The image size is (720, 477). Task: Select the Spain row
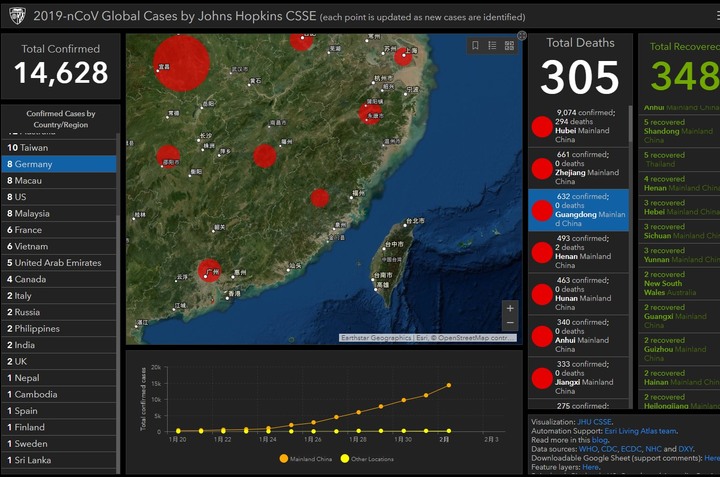point(59,411)
